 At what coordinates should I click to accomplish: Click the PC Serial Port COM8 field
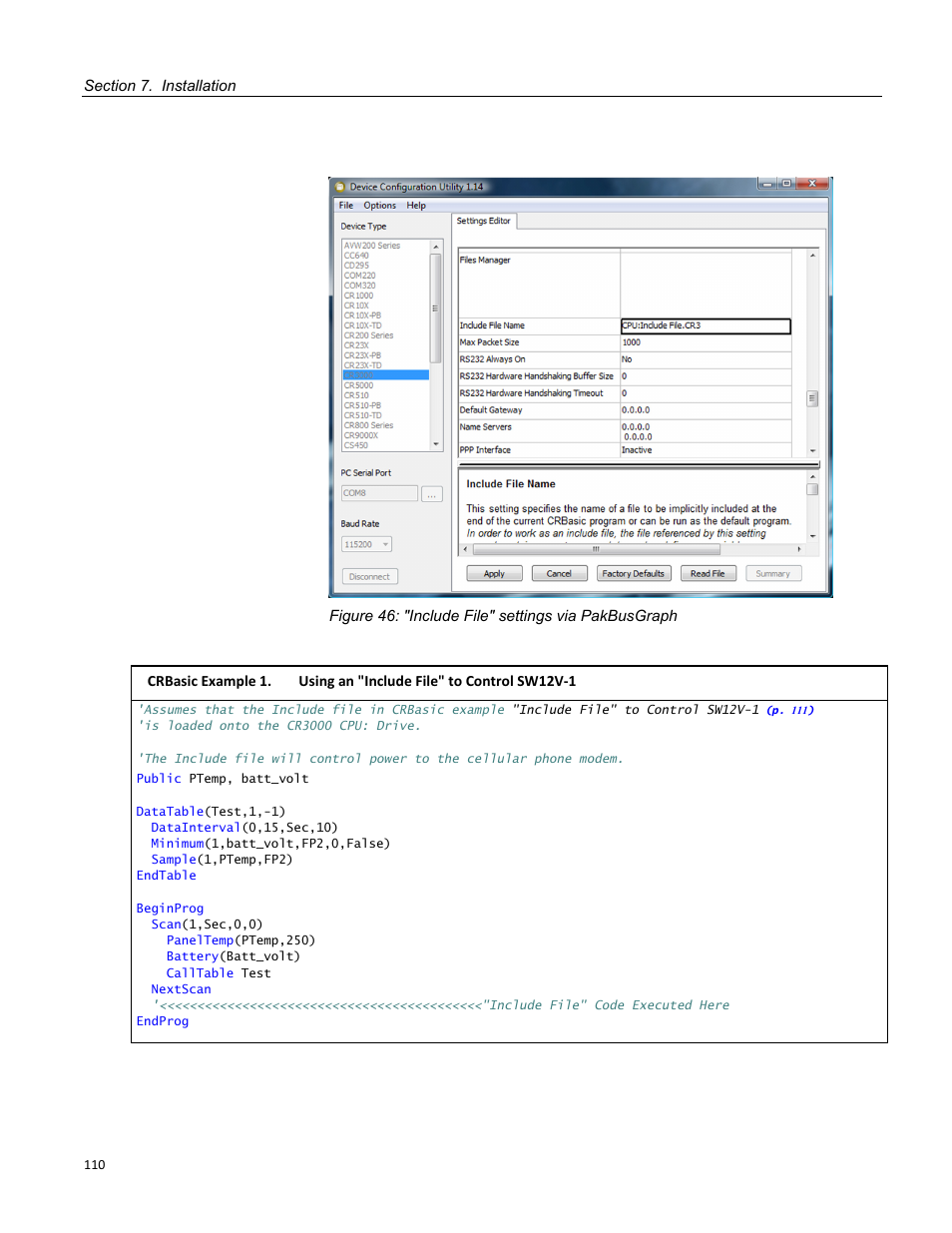pyautogui.click(x=379, y=493)
